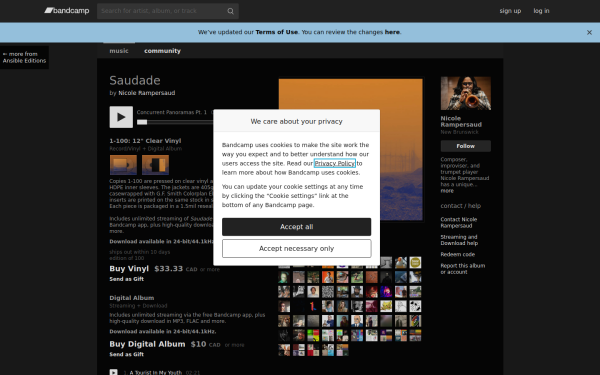The height and width of the screenshot is (375, 600).
Task: Open track title A Tourist In My Youth
Action: tap(156, 372)
